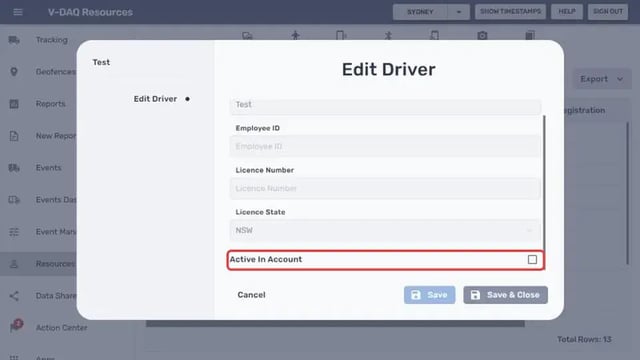Expand the SYDNEY location dropdown arrow
The width and height of the screenshot is (640, 360).
pyautogui.click(x=459, y=12)
